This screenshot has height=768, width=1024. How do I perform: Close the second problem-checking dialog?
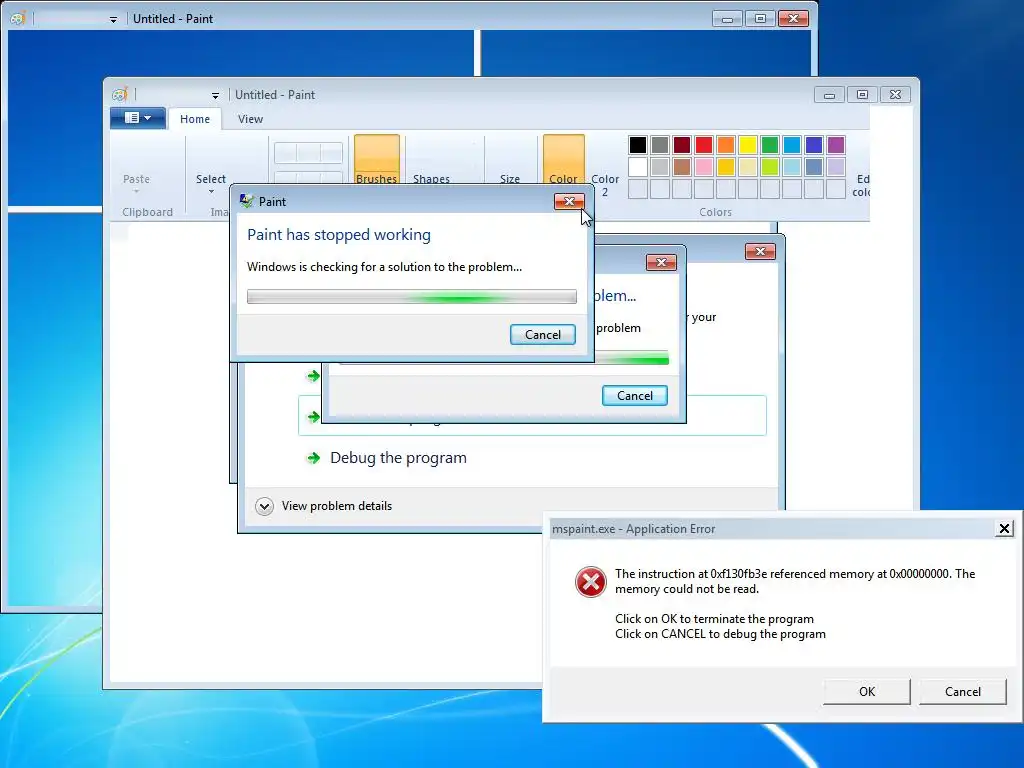click(661, 262)
